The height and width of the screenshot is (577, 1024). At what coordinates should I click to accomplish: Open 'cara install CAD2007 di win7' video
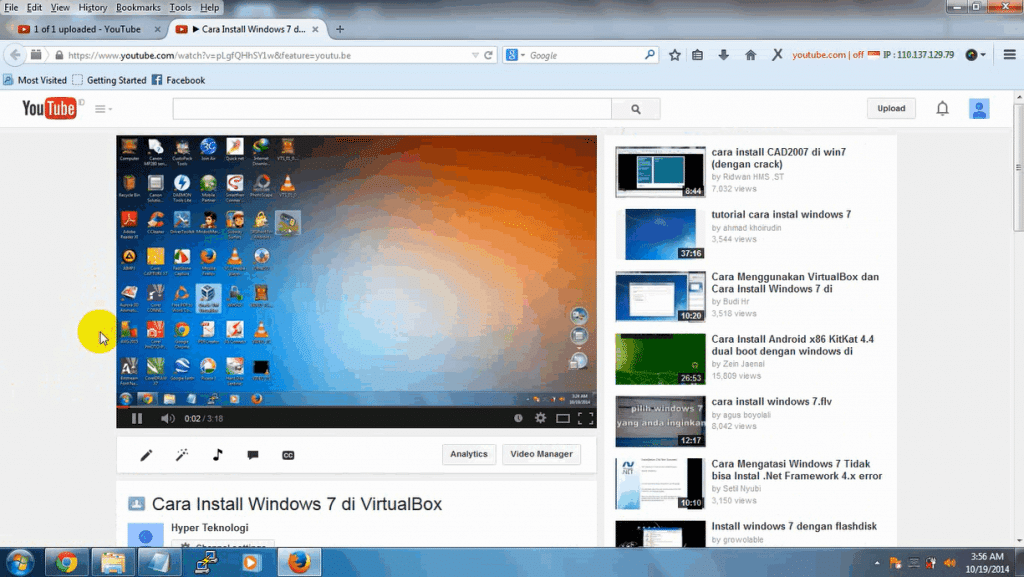(x=778, y=158)
